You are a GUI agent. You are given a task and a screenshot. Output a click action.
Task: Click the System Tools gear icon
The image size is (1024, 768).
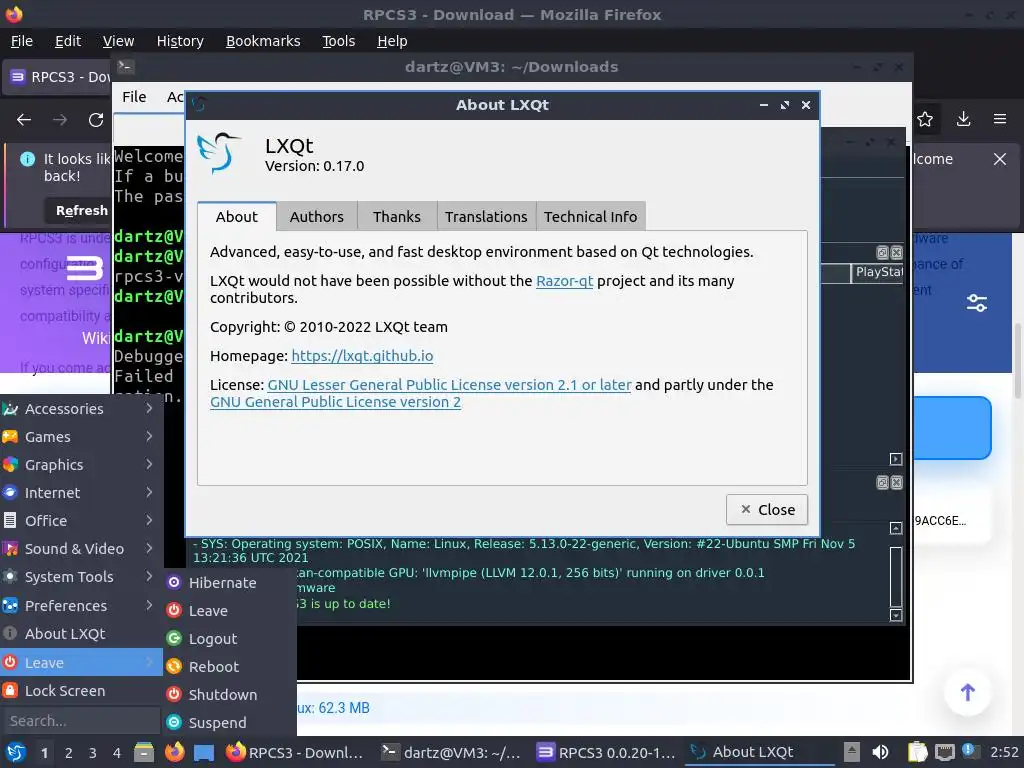[x=10, y=577]
